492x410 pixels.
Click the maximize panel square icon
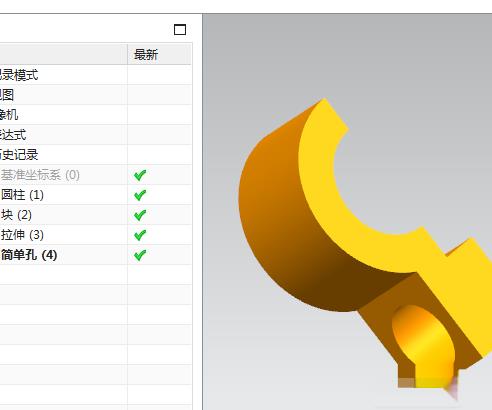pos(180,30)
